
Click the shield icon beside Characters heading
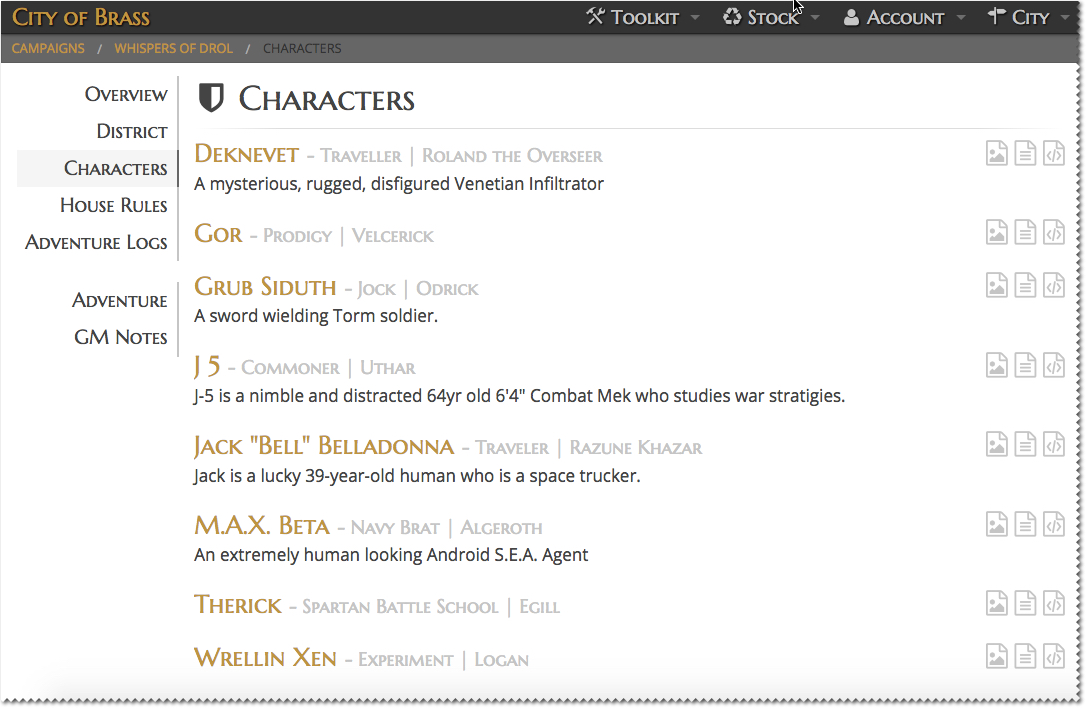tap(211, 98)
